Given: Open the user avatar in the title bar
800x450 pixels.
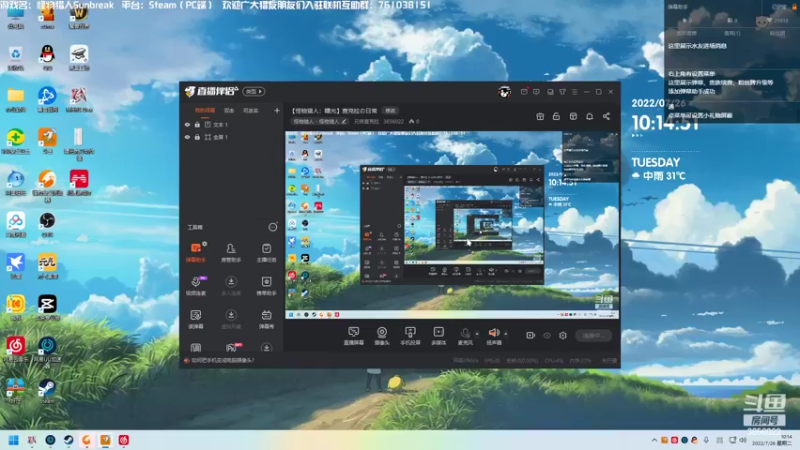Looking at the screenshot, I should 504,92.
